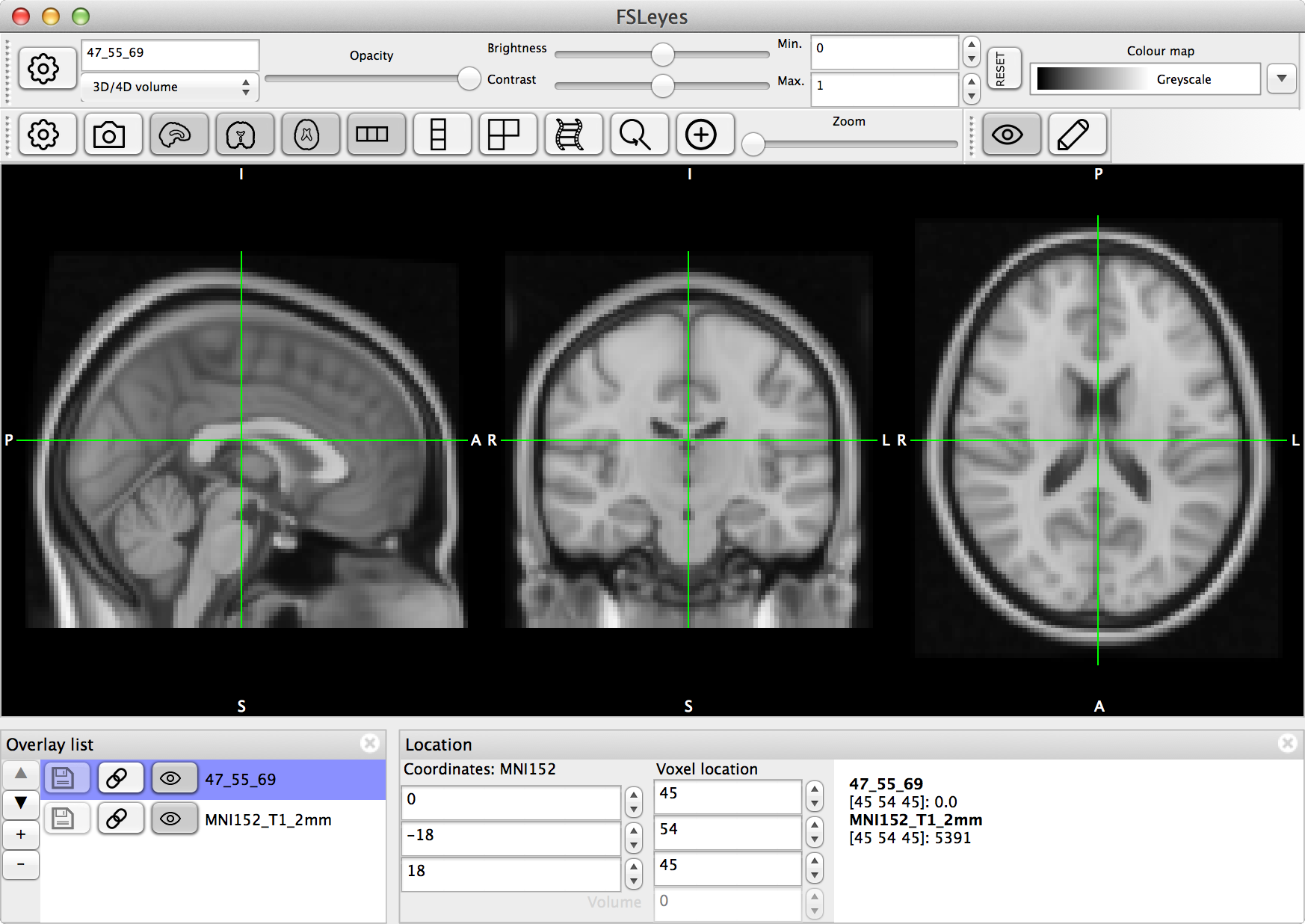Toggle the axial canvas view
The height and width of the screenshot is (924, 1305).
(x=306, y=135)
